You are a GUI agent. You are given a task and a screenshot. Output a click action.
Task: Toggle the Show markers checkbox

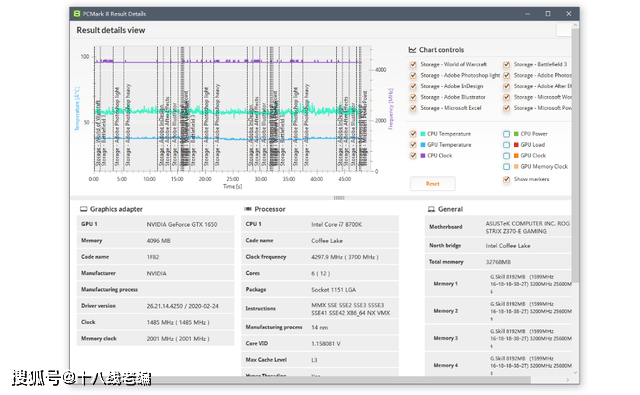(x=507, y=179)
